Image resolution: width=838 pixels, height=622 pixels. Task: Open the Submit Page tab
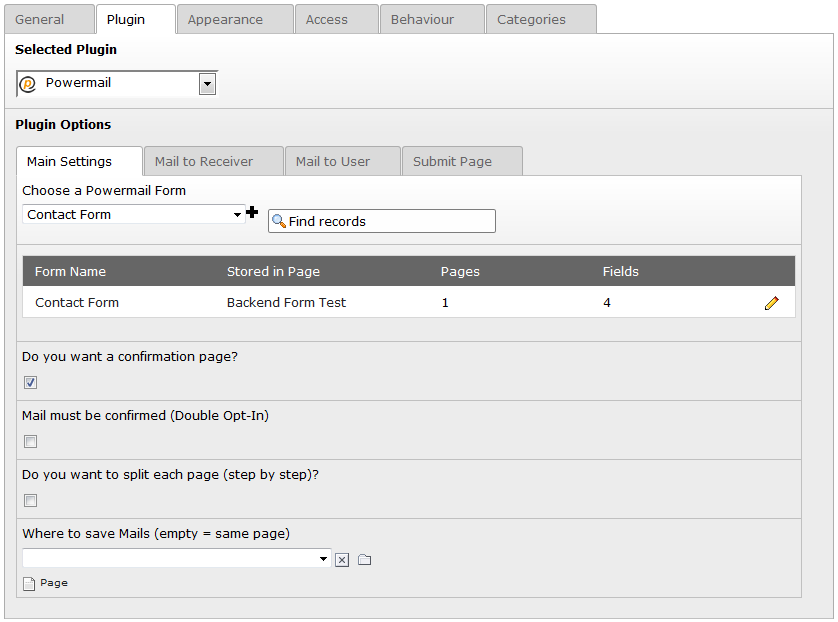452,162
